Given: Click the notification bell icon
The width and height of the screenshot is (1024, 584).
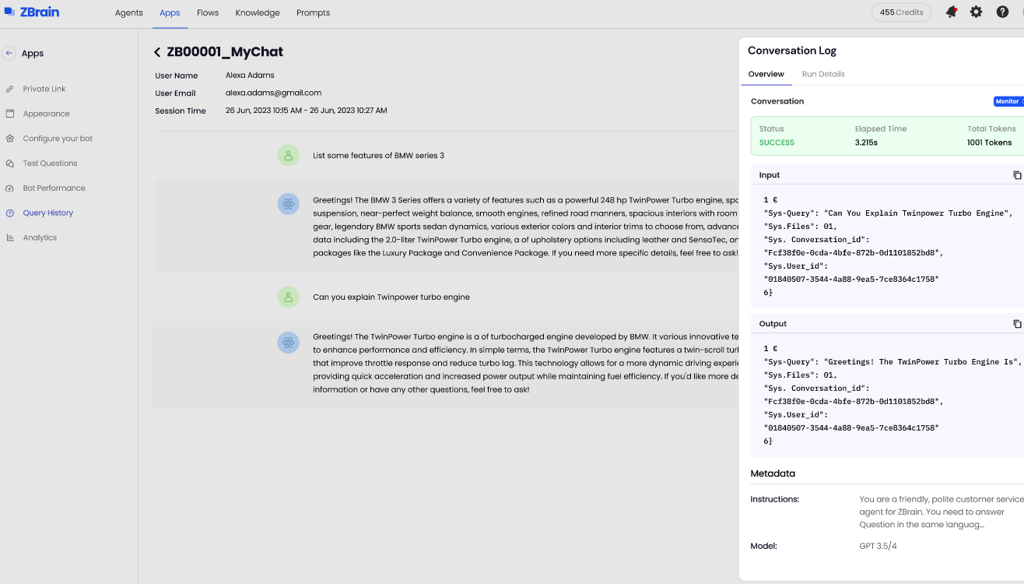Looking at the screenshot, I should click(951, 13).
